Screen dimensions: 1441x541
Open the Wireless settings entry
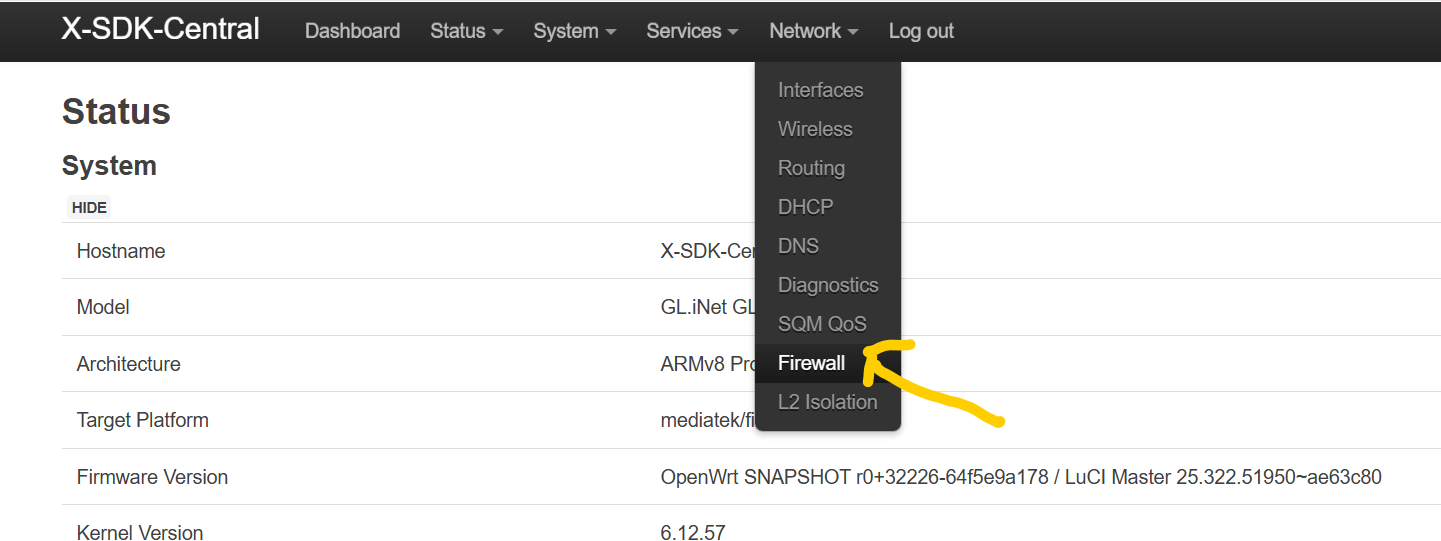tap(815, 129)
